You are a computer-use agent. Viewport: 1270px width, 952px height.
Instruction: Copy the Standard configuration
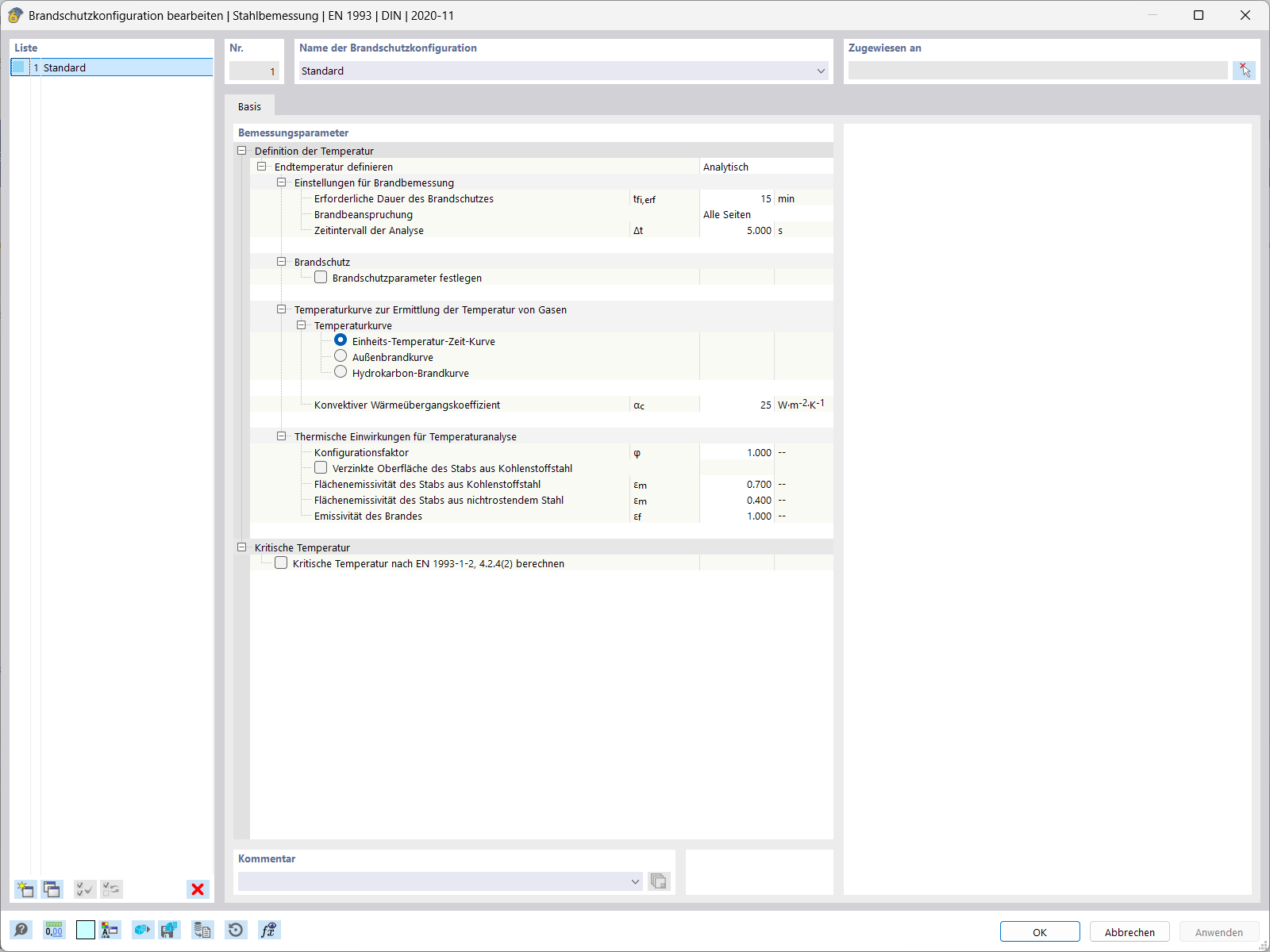tap(52, 889)
